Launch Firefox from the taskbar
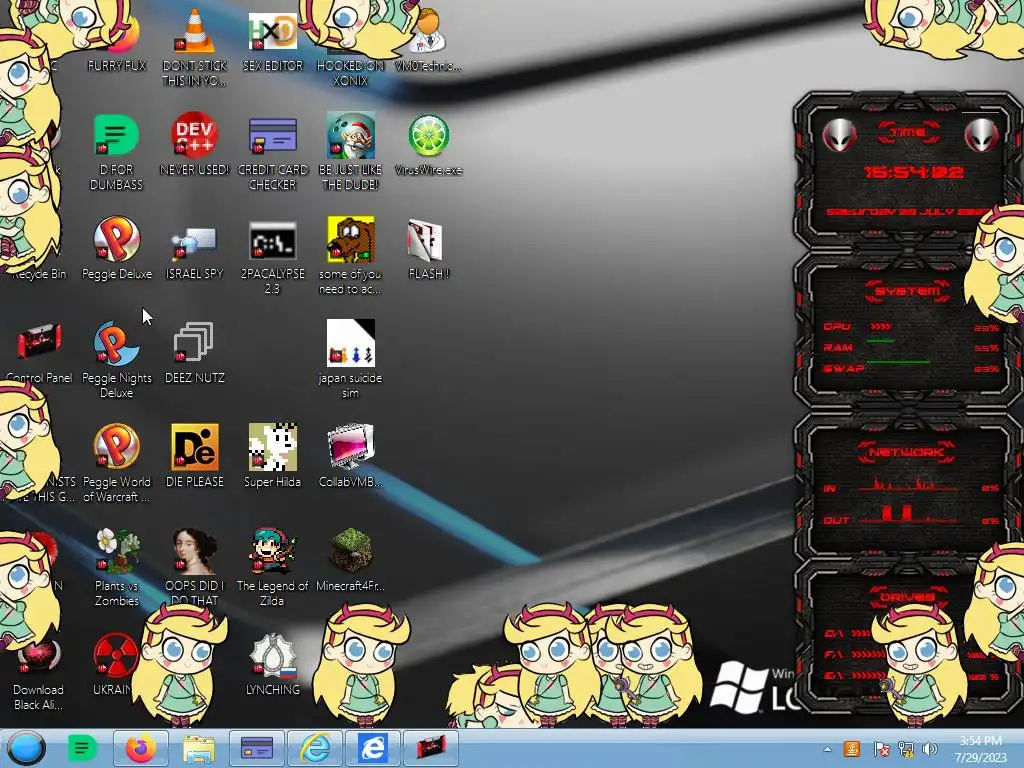Screen dimensions: 1024x768 click(140, 748)
